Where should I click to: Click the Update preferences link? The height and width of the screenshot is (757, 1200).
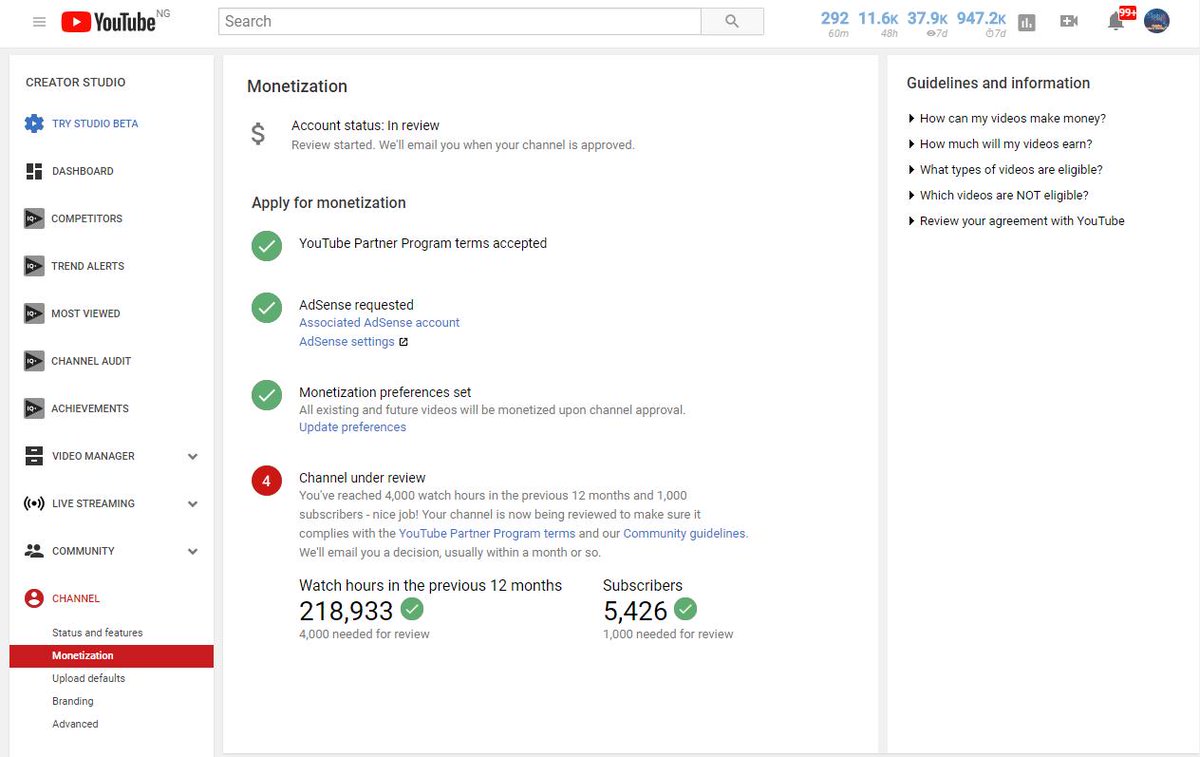pyautogui.click(x=352, y=427)
